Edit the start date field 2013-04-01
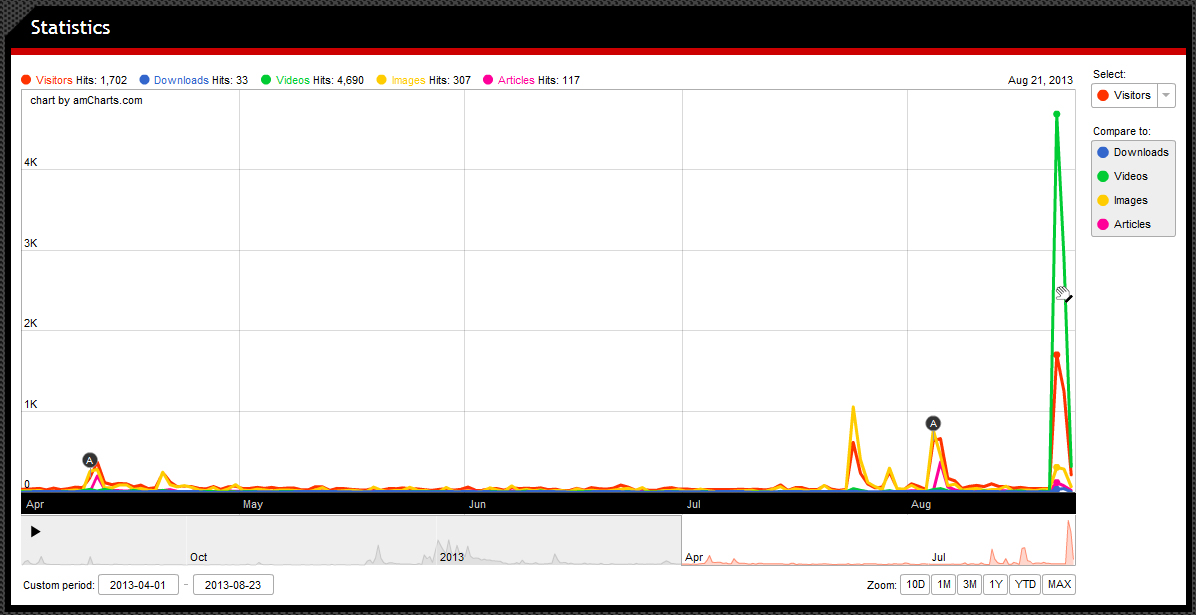Image resolution: width=1196 pixels, height=615 pixels. tap(139, 585)
